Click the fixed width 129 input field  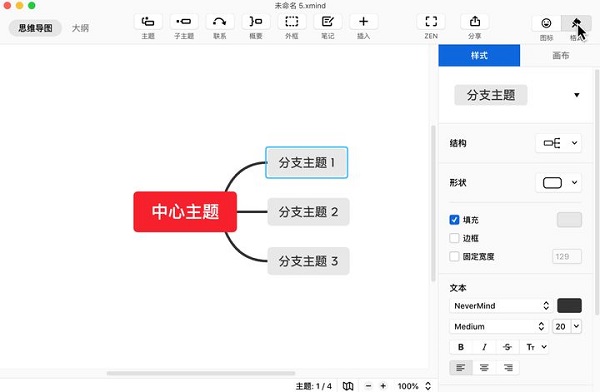click(x=567, y=256)
